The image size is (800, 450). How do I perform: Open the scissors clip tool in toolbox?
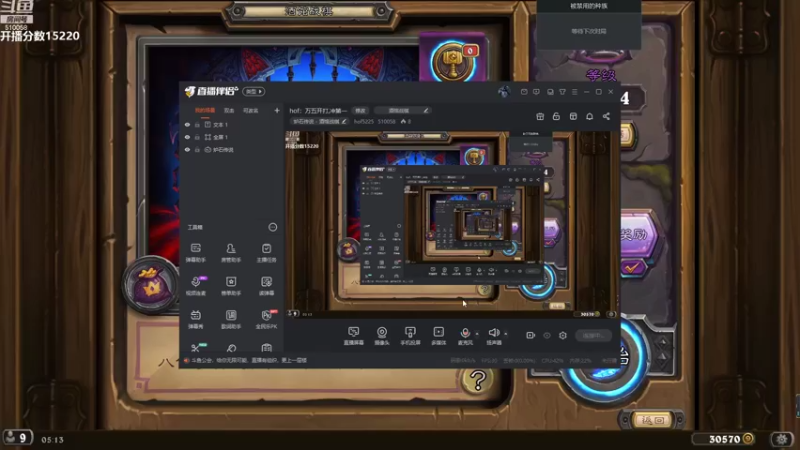(196, 348)
